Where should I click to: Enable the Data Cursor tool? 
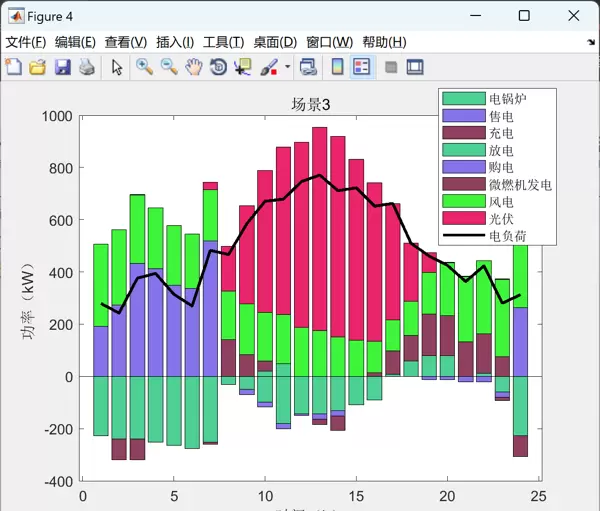click(242, 67)
